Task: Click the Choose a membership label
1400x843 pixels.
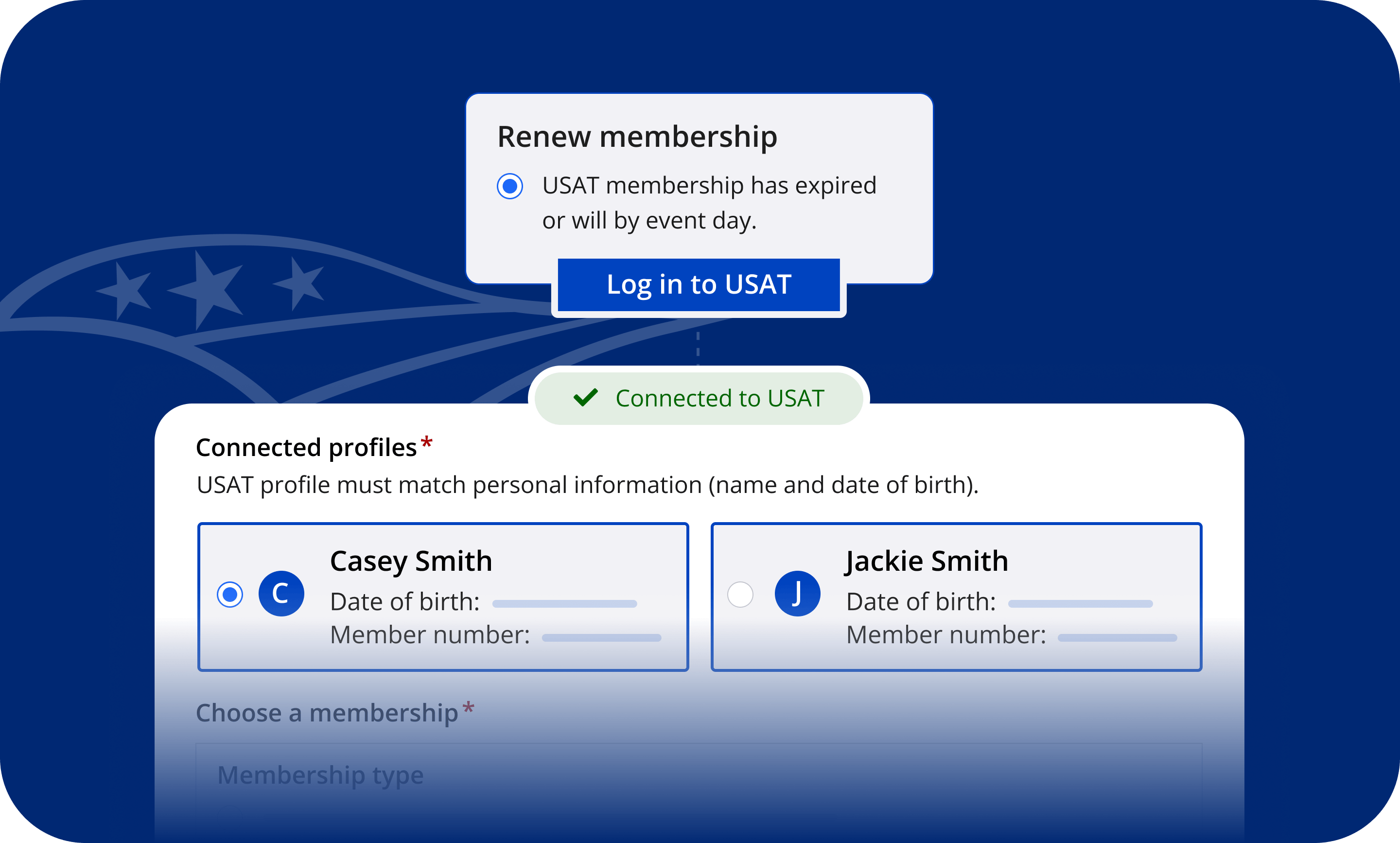Action: 327,713
